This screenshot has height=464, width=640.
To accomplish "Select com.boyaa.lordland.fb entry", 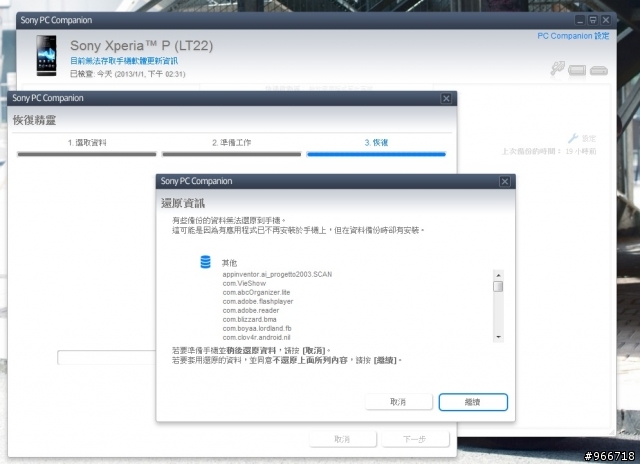I will tap(257, 328).
